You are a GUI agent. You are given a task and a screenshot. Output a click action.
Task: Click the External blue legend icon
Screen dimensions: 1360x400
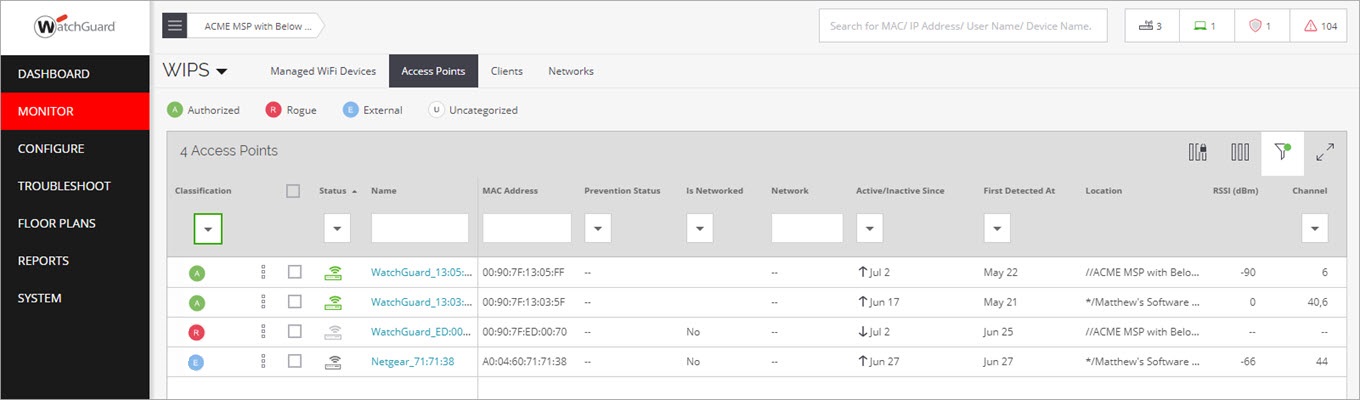[350, 110]
